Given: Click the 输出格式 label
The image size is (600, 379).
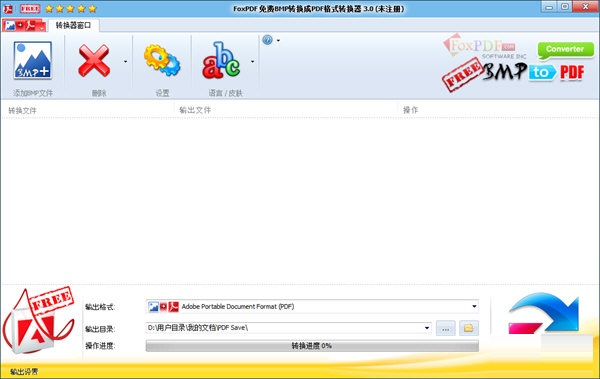Looking at the screenshot, I should tap(100, 307).
